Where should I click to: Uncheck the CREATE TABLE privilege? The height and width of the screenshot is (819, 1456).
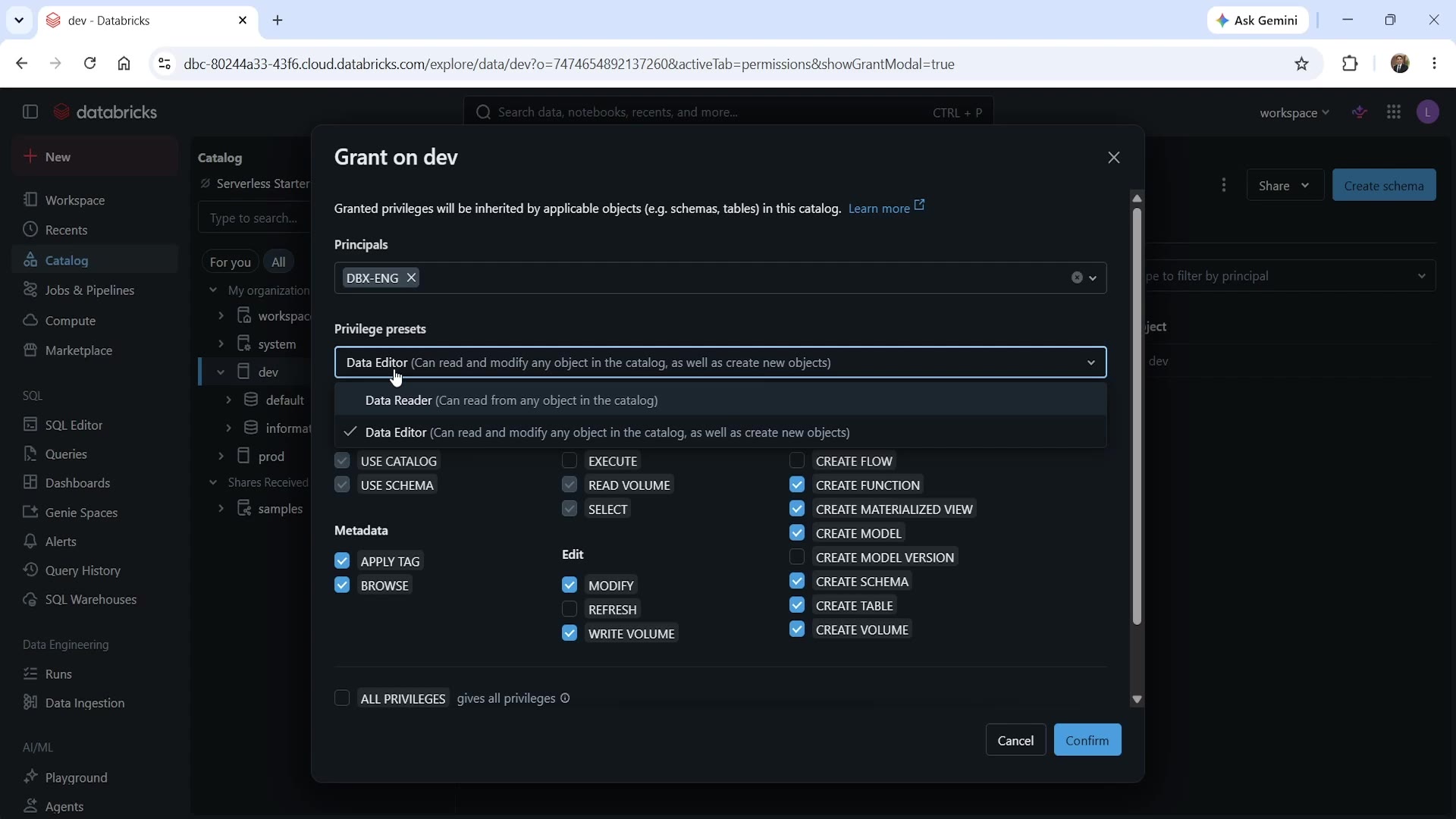coord(797,605)
